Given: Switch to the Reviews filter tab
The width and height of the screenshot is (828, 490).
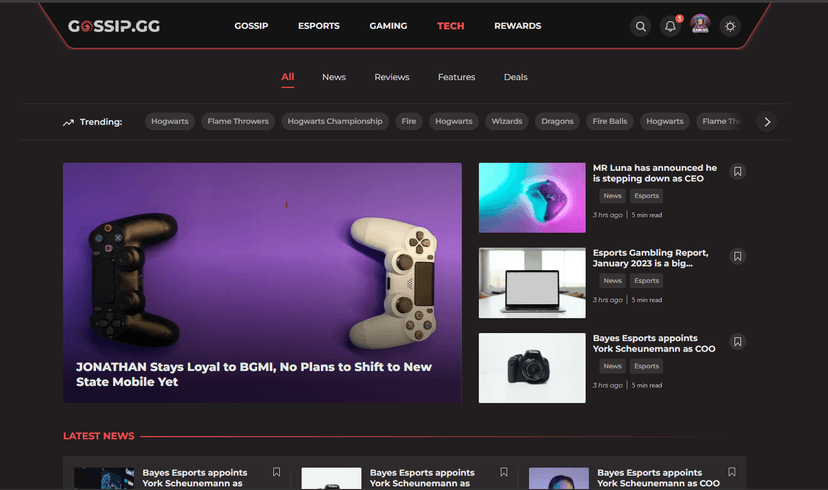Looking at the screenshot, I should tap(392, 77).
